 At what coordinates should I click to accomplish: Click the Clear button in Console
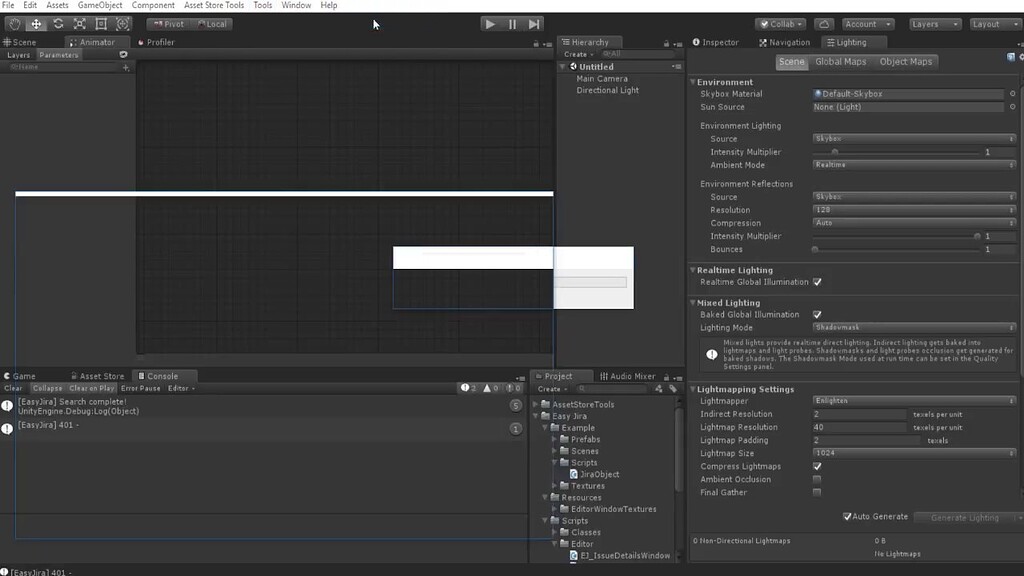coord(13,388)
